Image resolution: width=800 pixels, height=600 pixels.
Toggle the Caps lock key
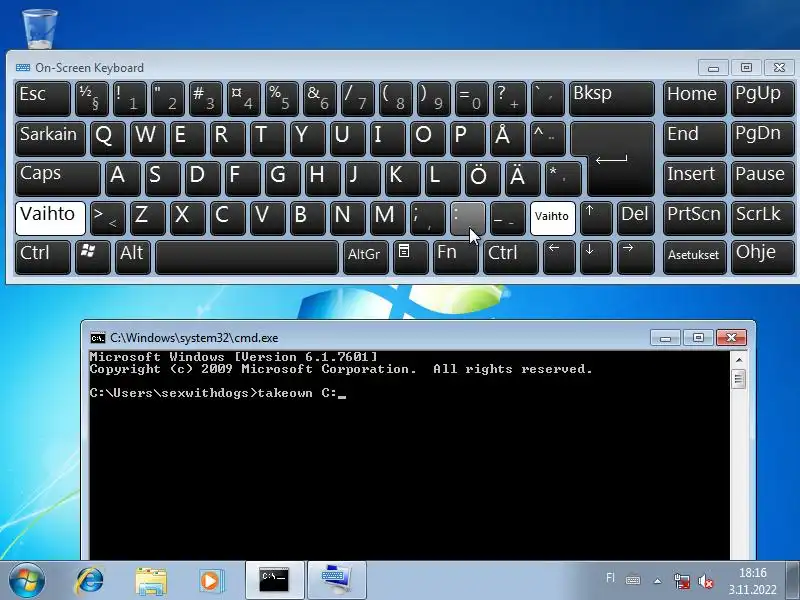click(x=58, y=179)
